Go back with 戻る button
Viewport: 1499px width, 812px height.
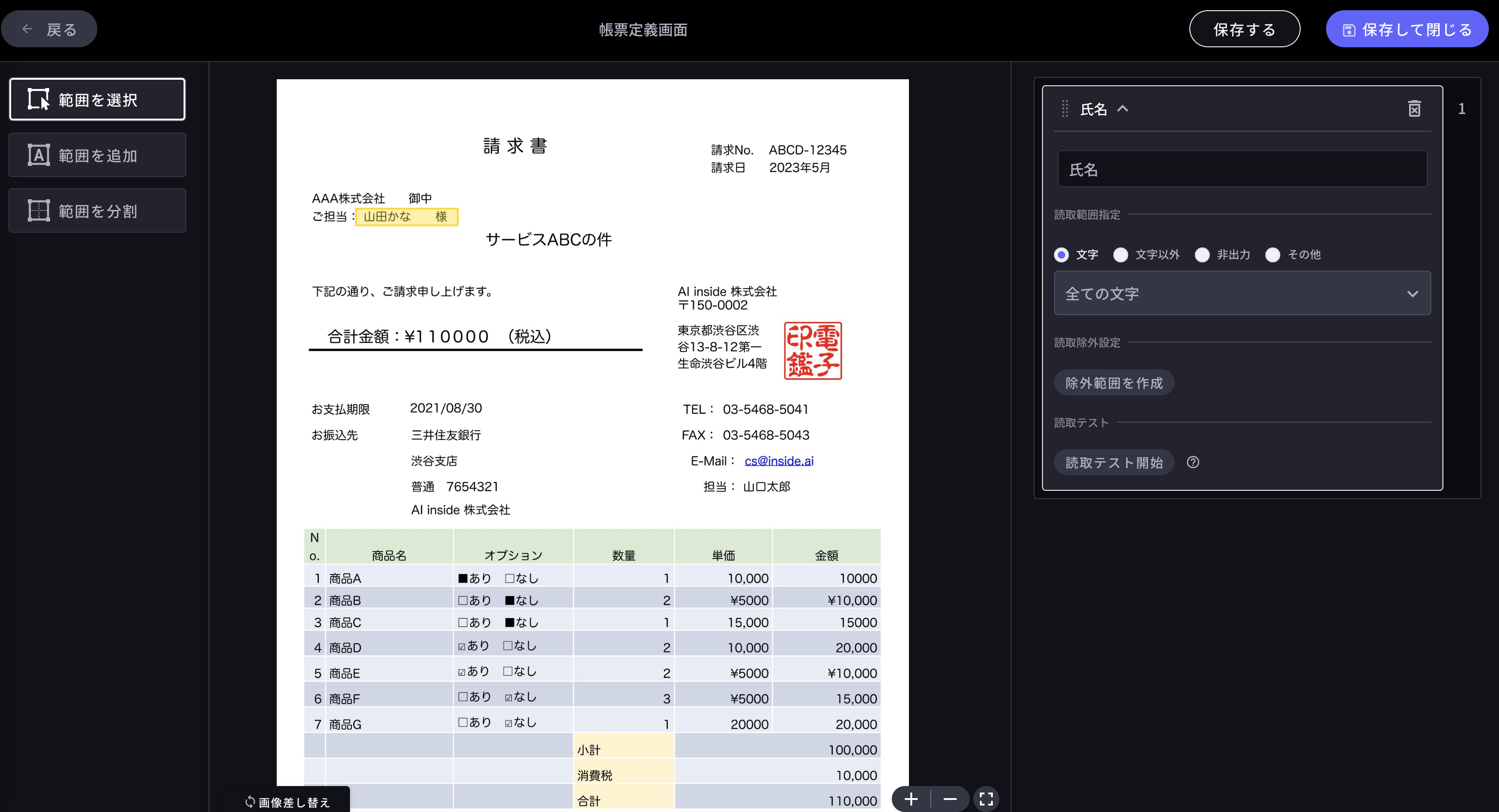pyautogui.click(x=50, y=29)
